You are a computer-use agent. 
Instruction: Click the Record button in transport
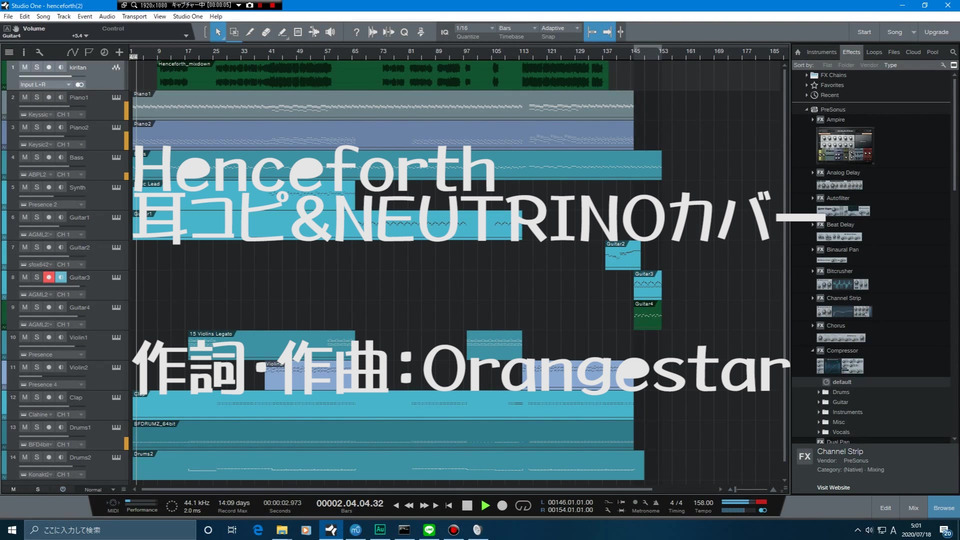tap(502, 505)
